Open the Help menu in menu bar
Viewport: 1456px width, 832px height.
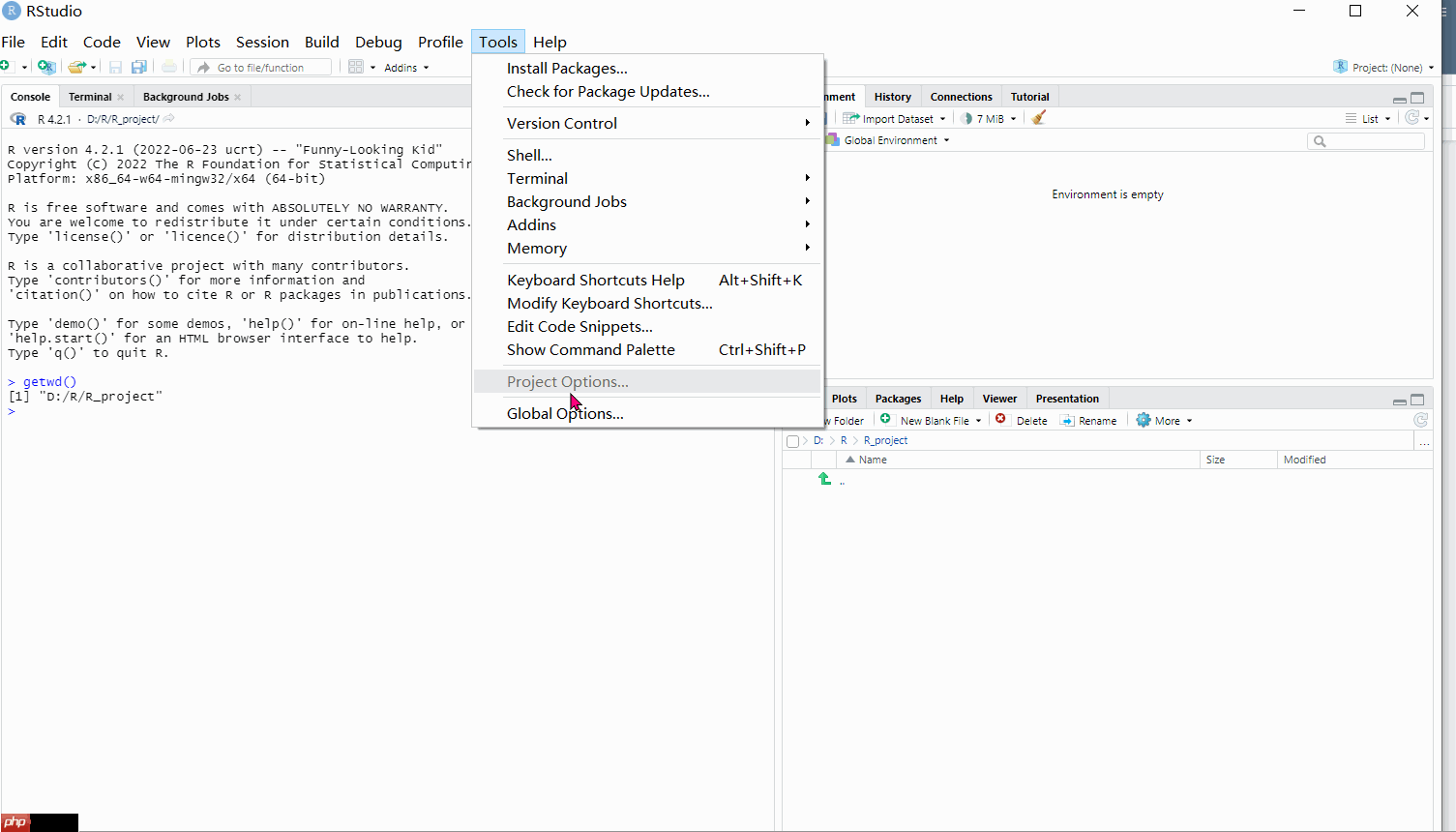click(x=550, y=42)
